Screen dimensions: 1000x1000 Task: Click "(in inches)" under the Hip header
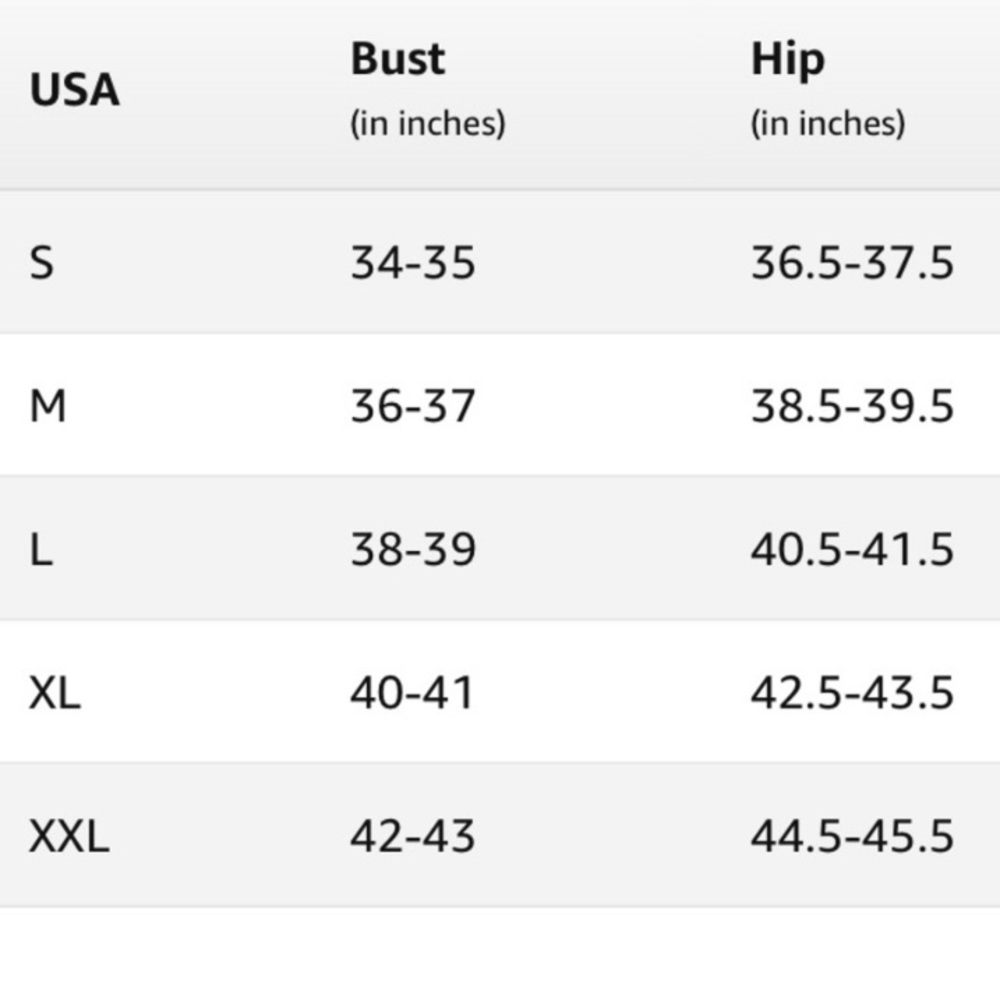(x=828, y=124)
